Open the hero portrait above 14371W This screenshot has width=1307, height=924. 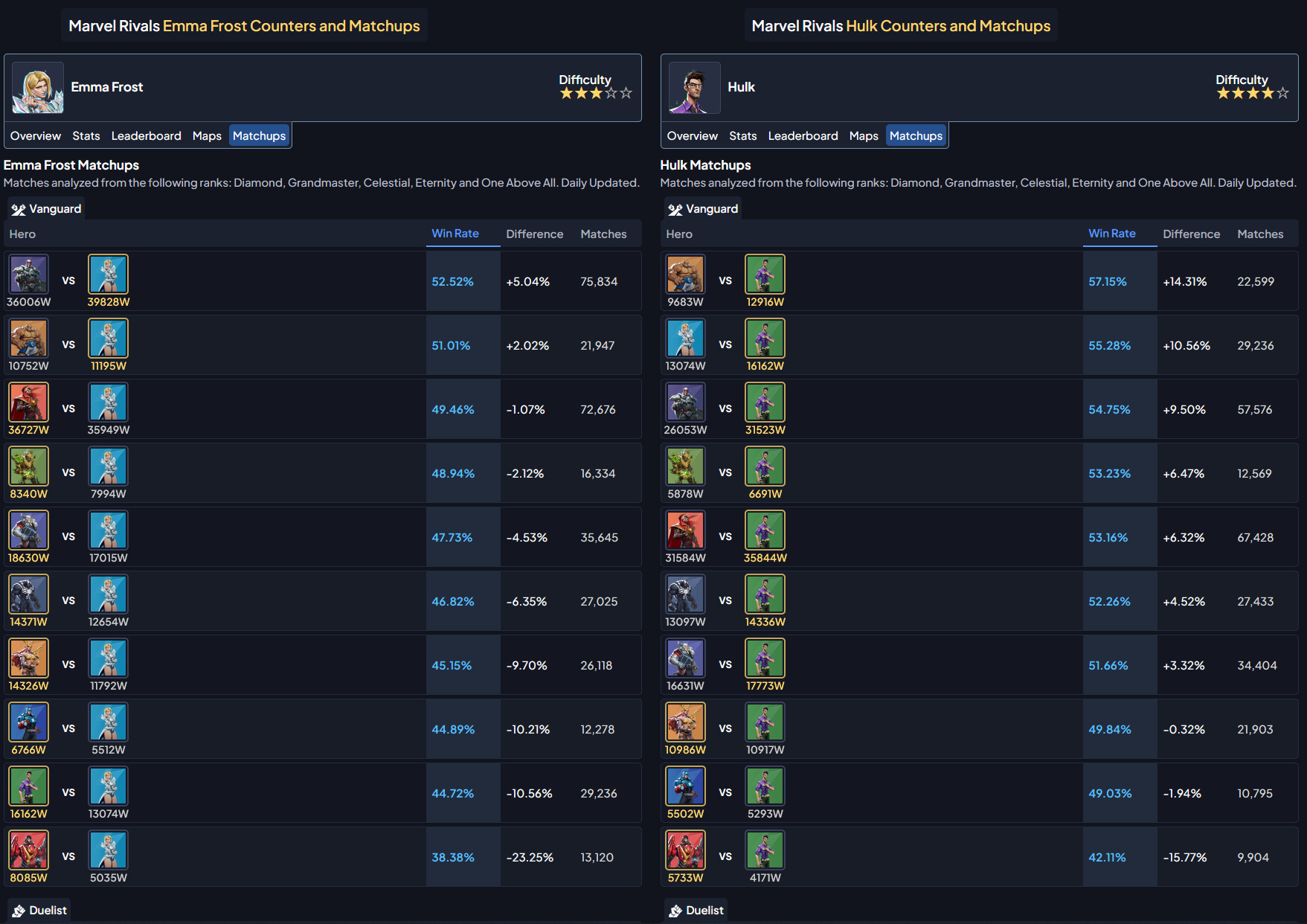(29, 594)
